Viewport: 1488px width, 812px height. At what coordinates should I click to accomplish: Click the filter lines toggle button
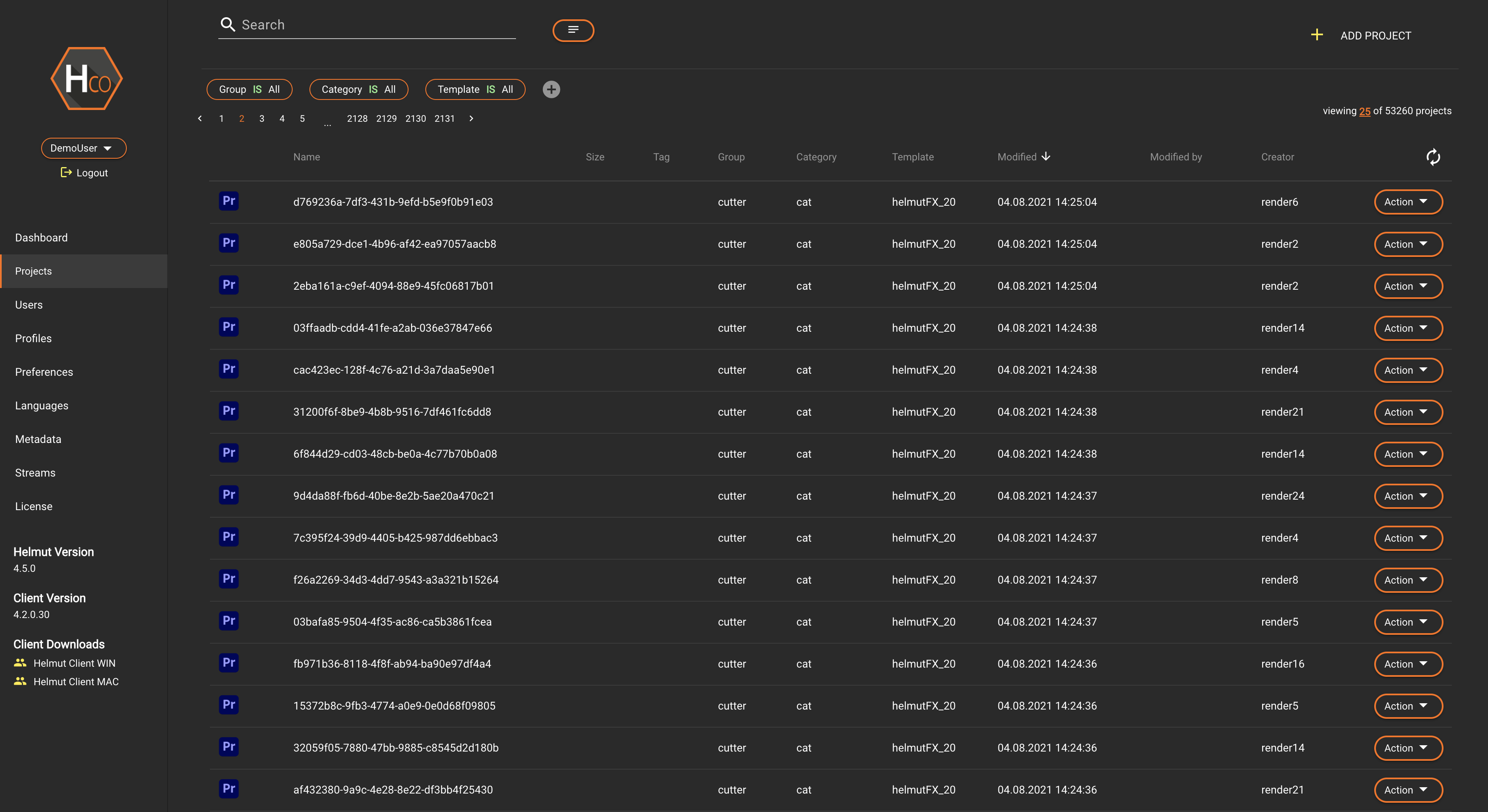click(573, 30)
